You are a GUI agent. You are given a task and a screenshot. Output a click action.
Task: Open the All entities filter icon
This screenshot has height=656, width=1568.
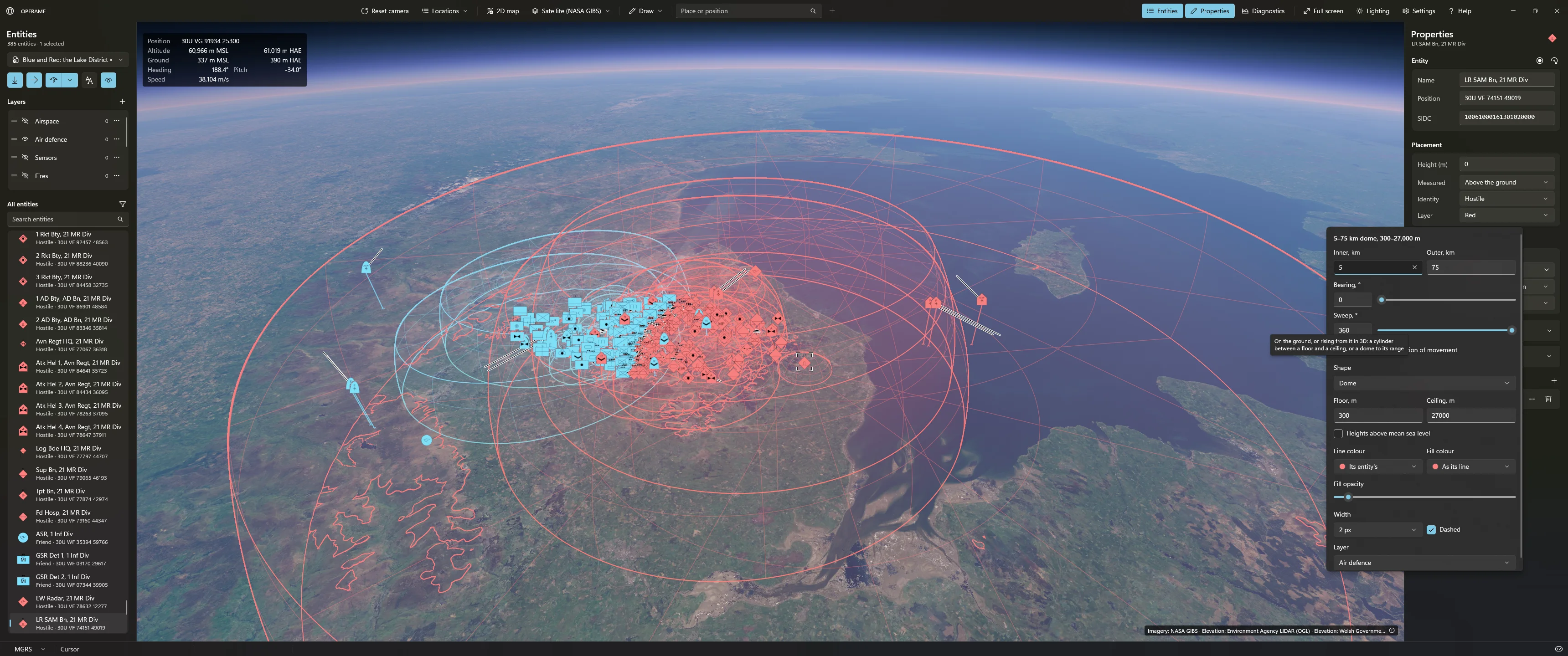(x=122, y=205)
